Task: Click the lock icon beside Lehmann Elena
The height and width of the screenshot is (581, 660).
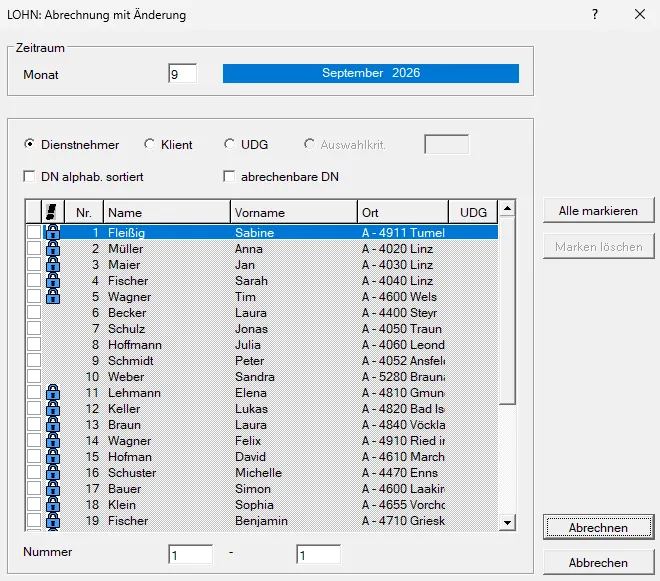Action: click(53, 392)
